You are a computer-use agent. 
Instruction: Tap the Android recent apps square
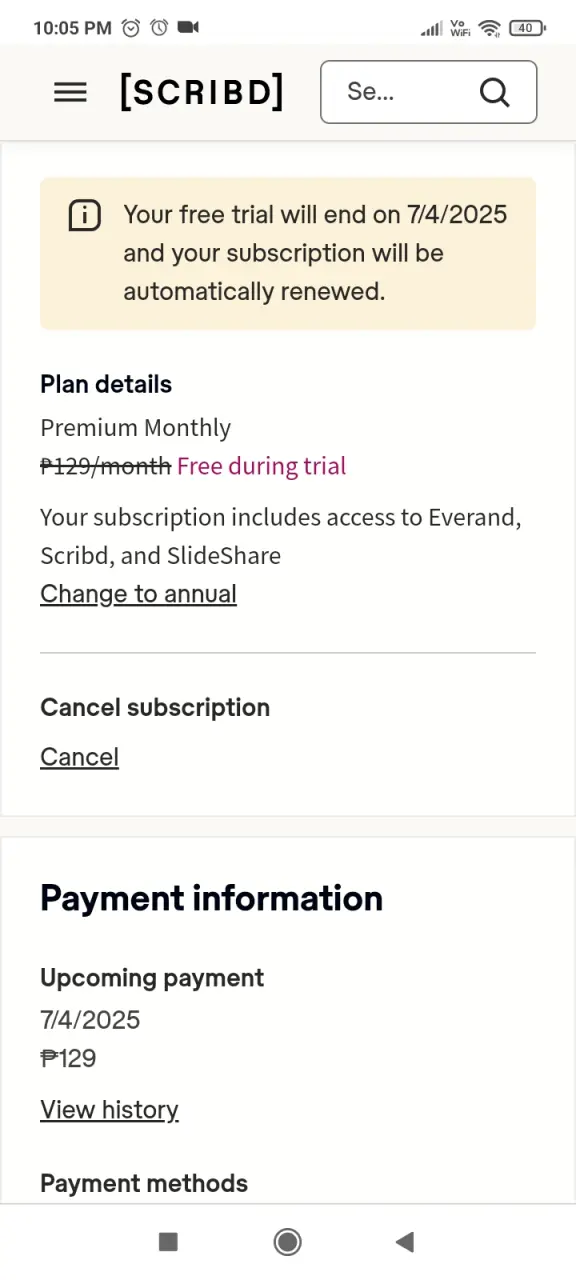coord(168,1242)
